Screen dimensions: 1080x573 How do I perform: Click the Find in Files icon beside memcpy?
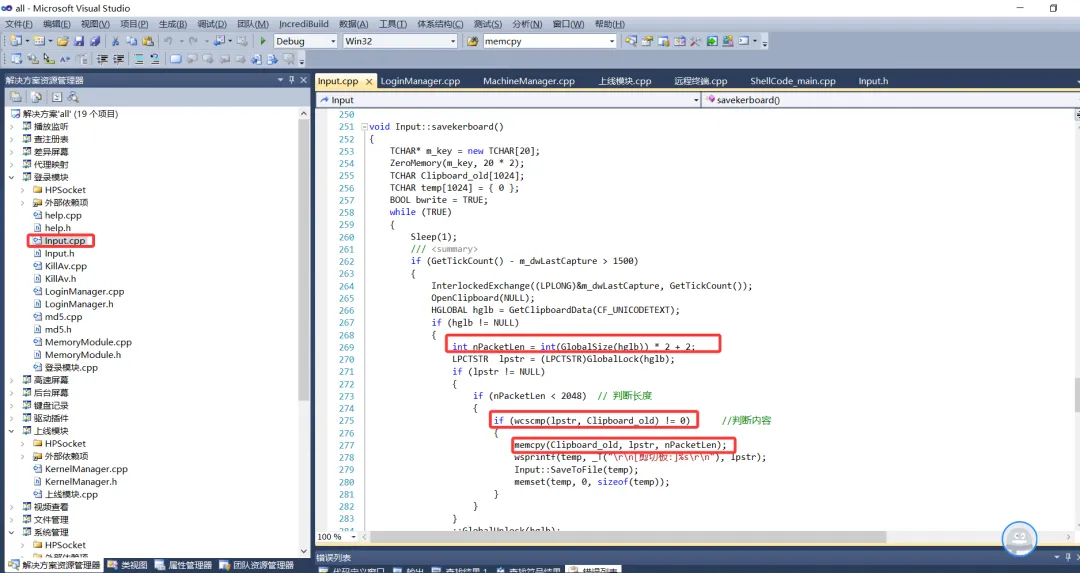click(x=472, y=41)
